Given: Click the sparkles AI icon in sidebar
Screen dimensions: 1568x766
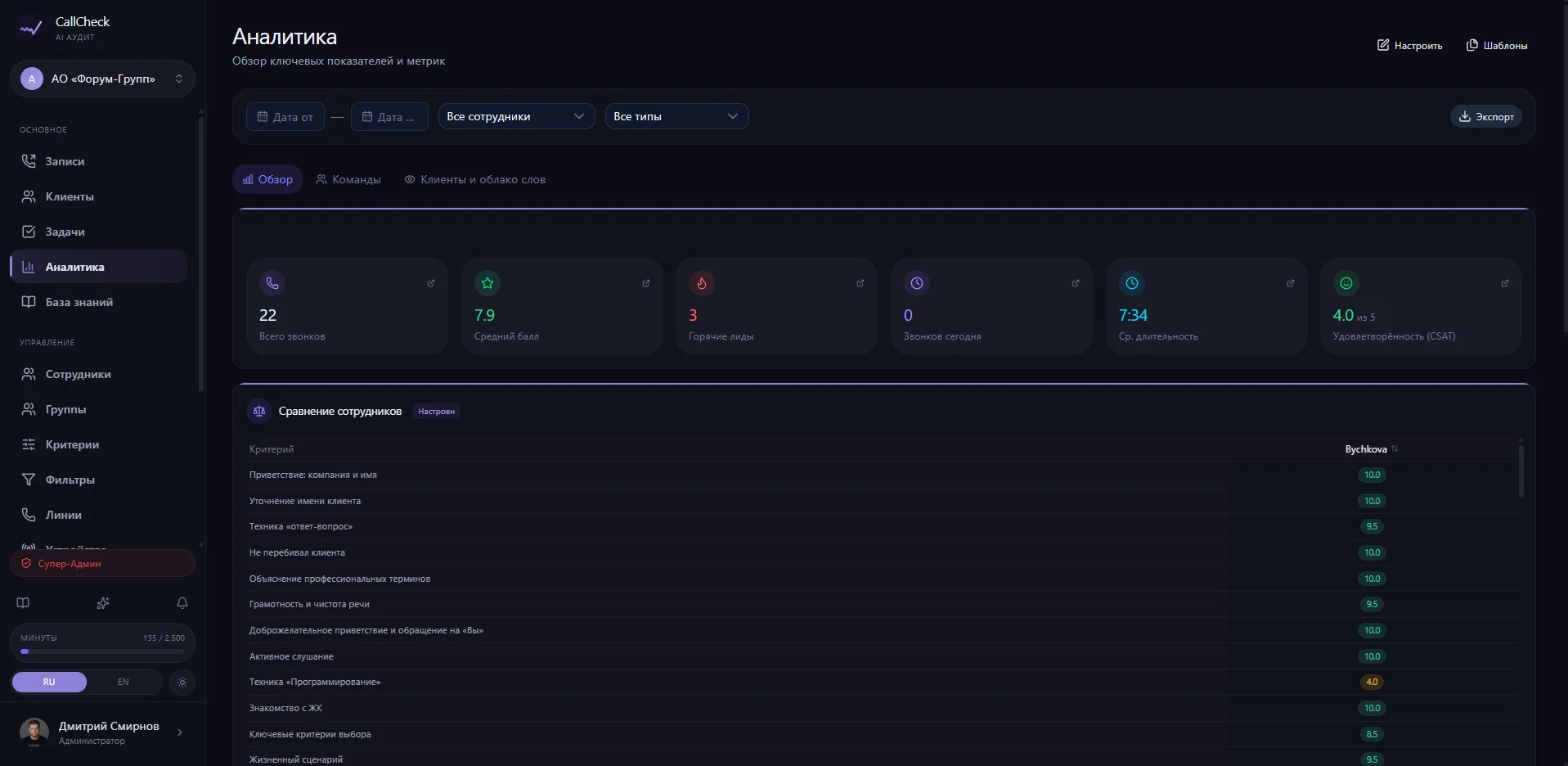Looking at the screenshot, I should click(x=103, y=603).
